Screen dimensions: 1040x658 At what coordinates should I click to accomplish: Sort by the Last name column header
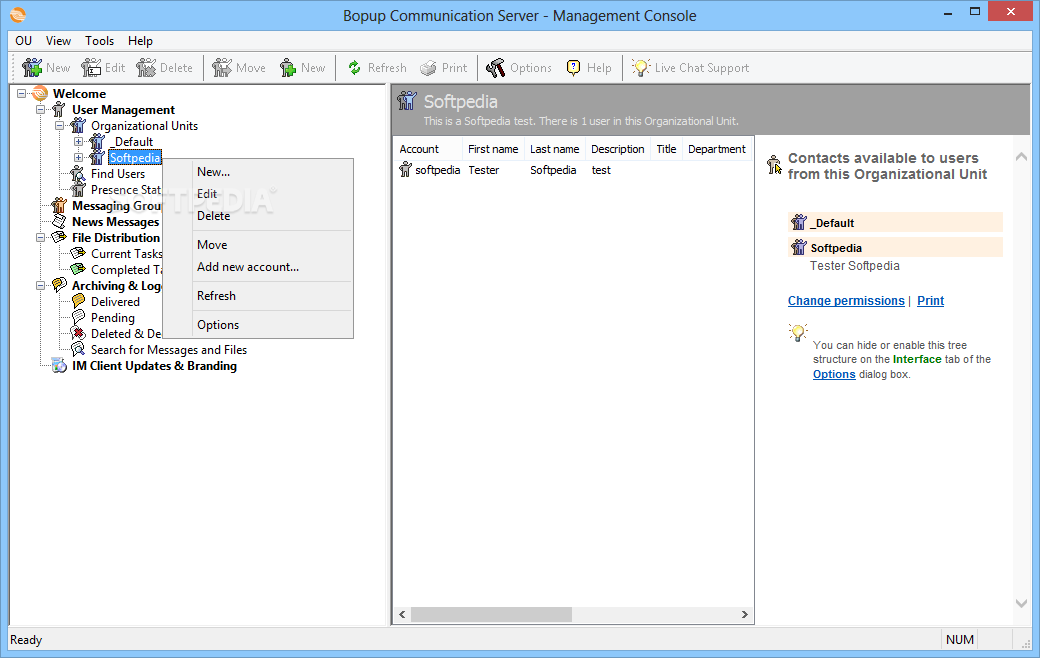click(x=554, y=149)
